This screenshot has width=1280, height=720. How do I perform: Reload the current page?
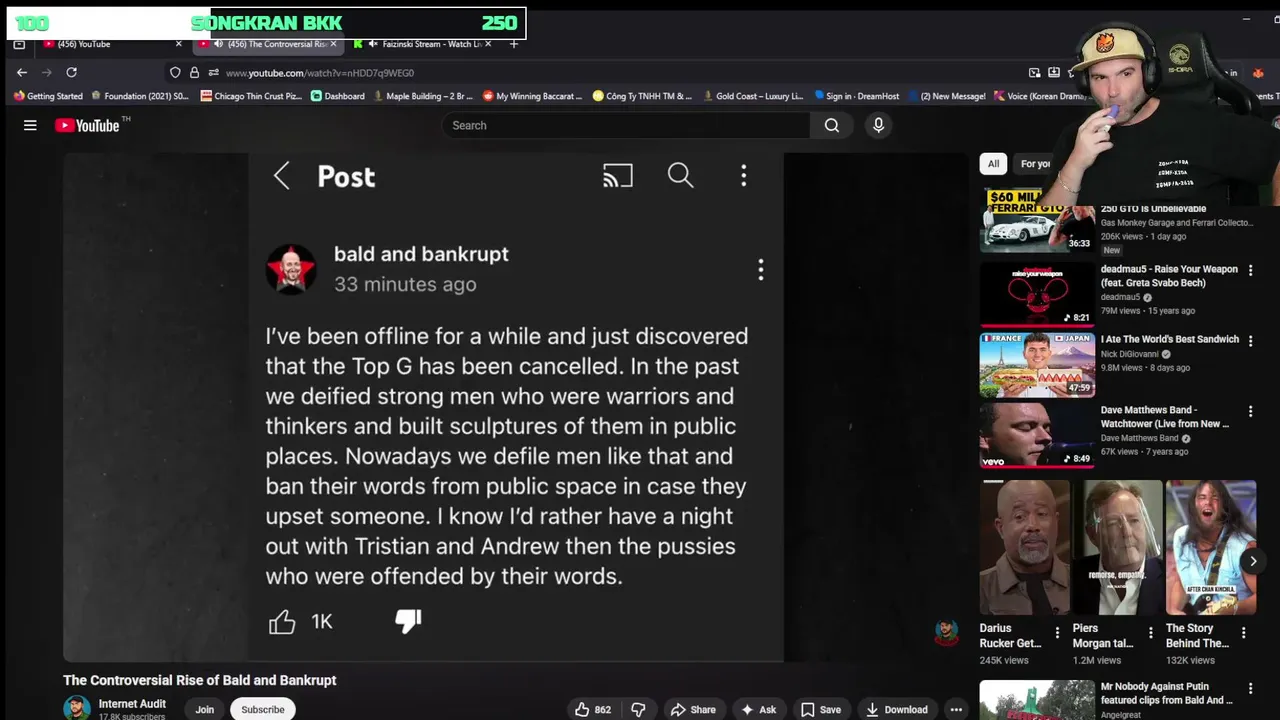coord(71,72)
